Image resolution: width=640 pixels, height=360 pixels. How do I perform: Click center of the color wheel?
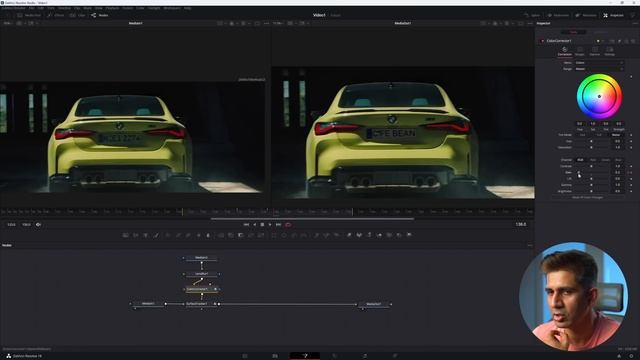tap(599, 96)
